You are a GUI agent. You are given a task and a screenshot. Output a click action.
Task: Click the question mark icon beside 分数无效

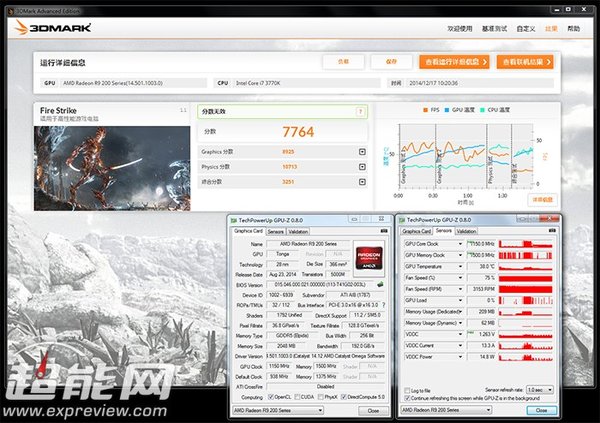(x=360, y=112)
